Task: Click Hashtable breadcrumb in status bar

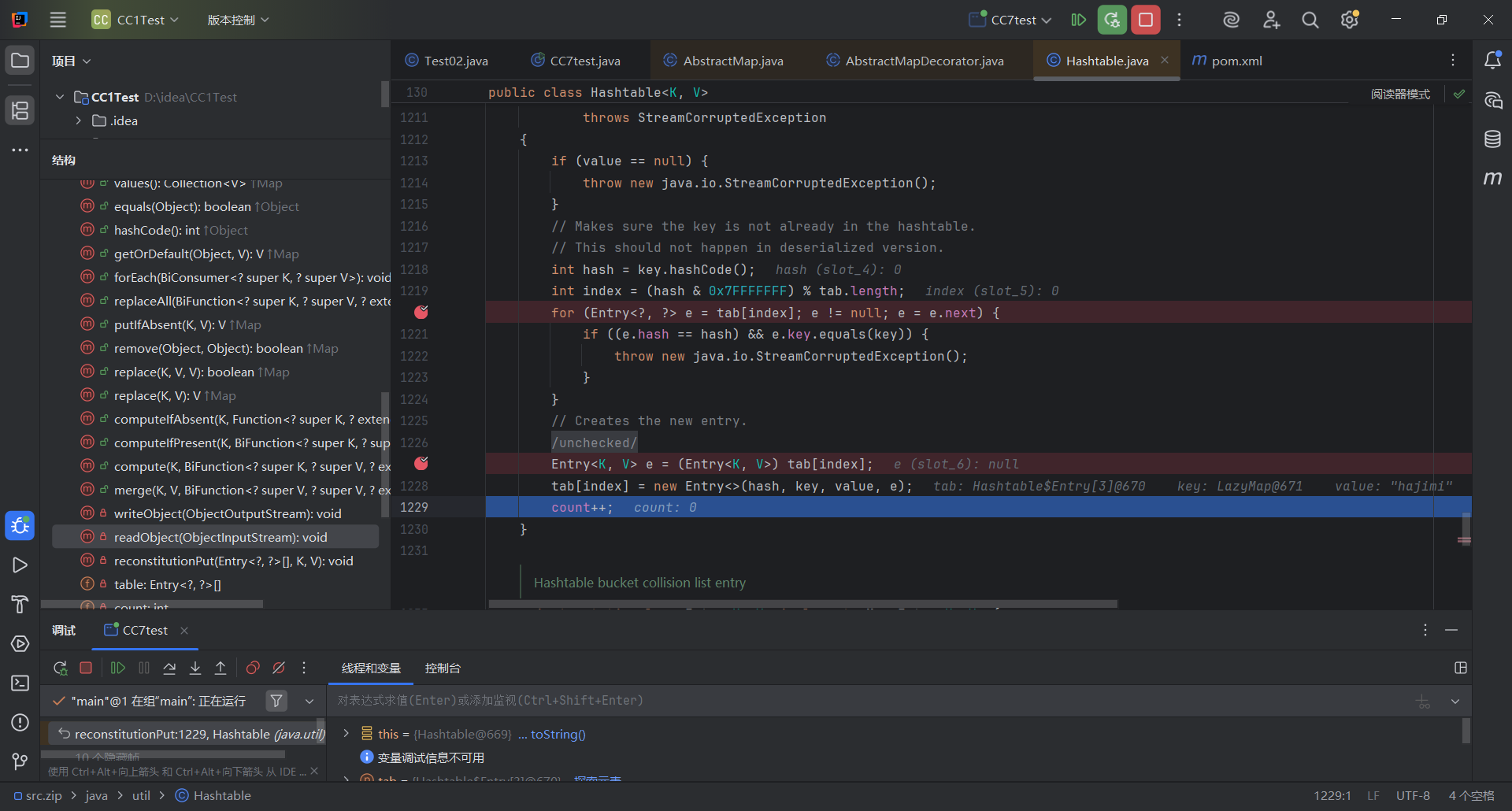Action: coord(213,795)
